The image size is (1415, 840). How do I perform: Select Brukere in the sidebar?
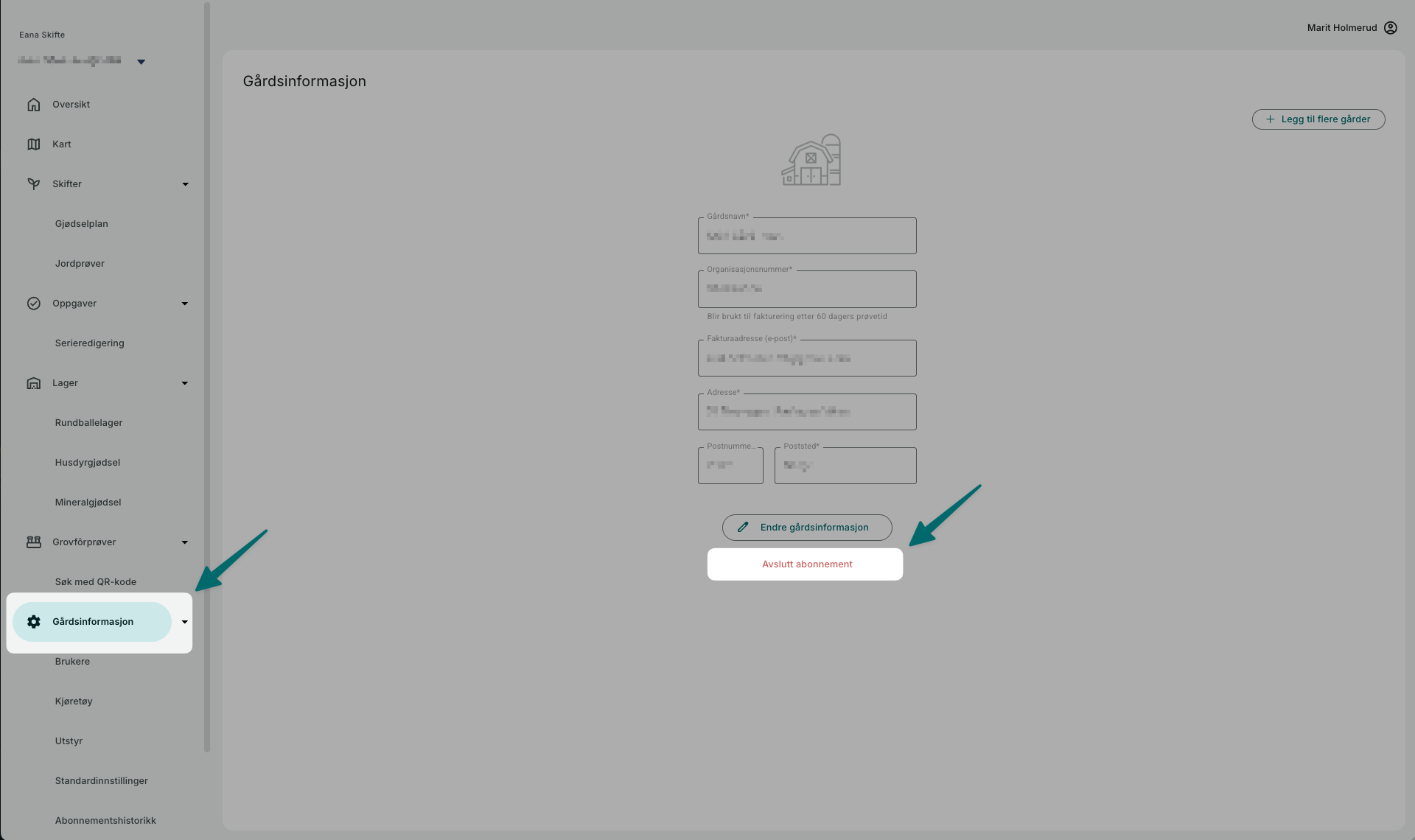tap(72, 662)
